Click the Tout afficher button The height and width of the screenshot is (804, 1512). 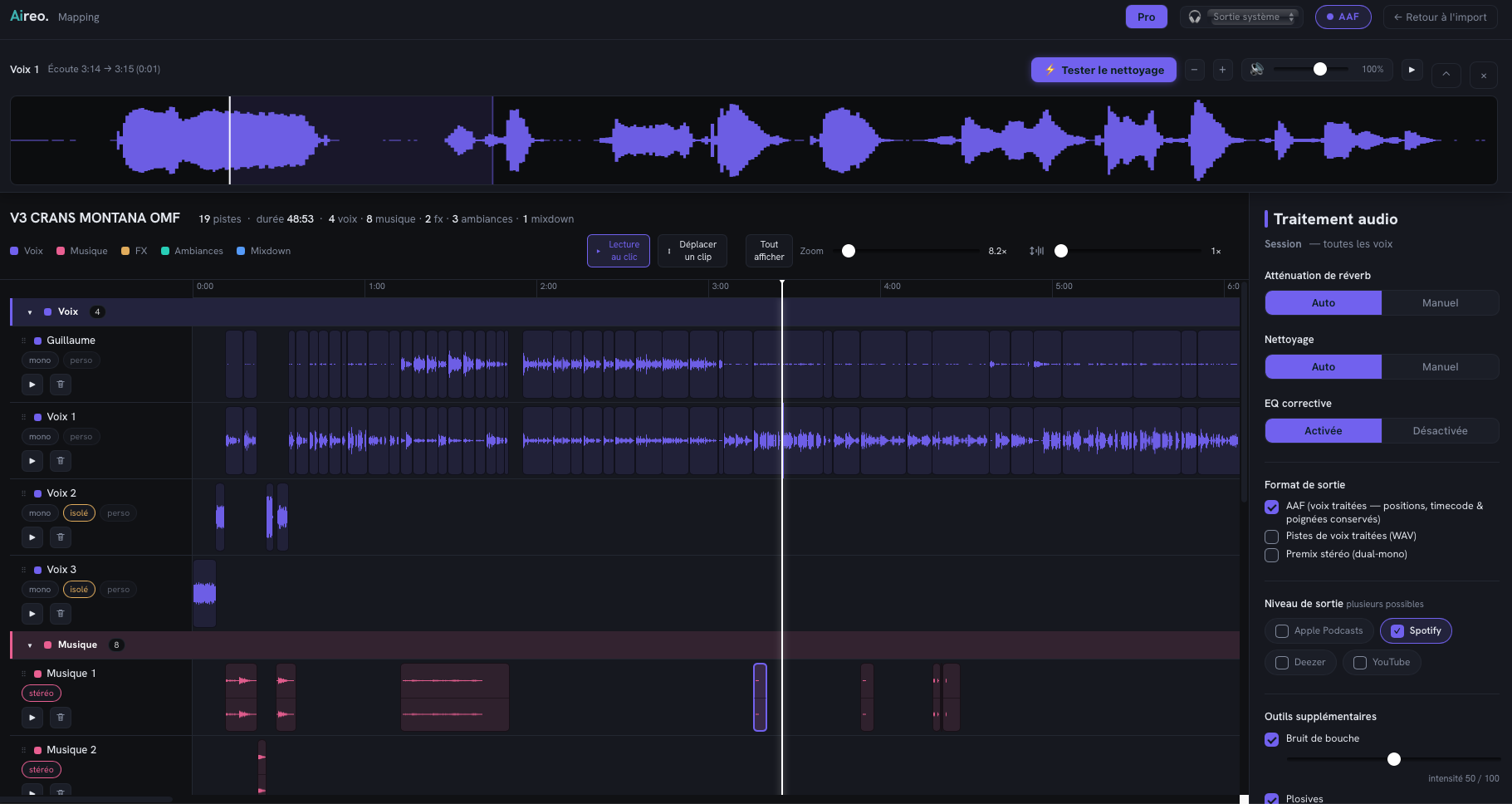coord(769,251)
